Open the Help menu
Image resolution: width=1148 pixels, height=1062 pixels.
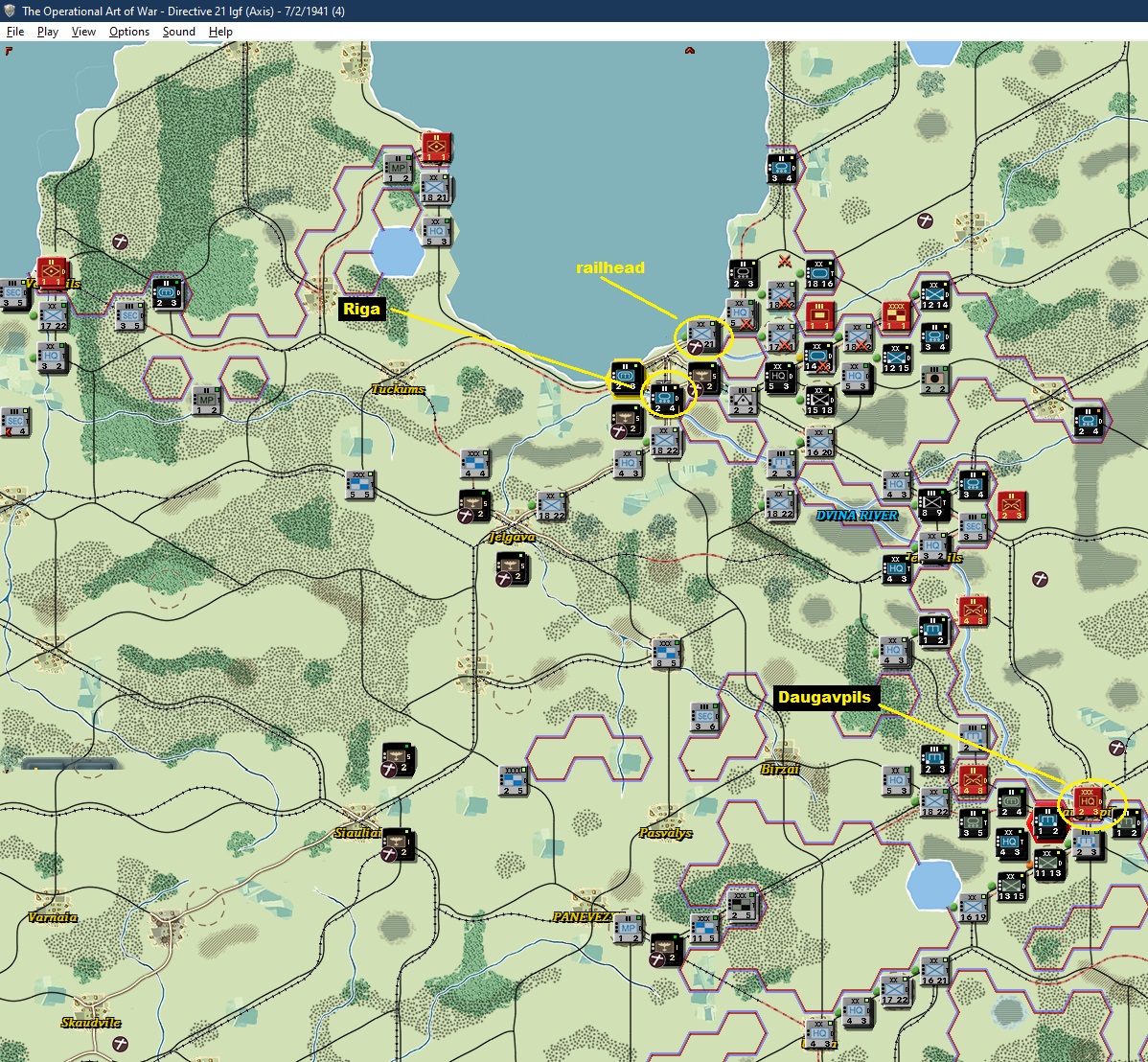coord(220,32)
